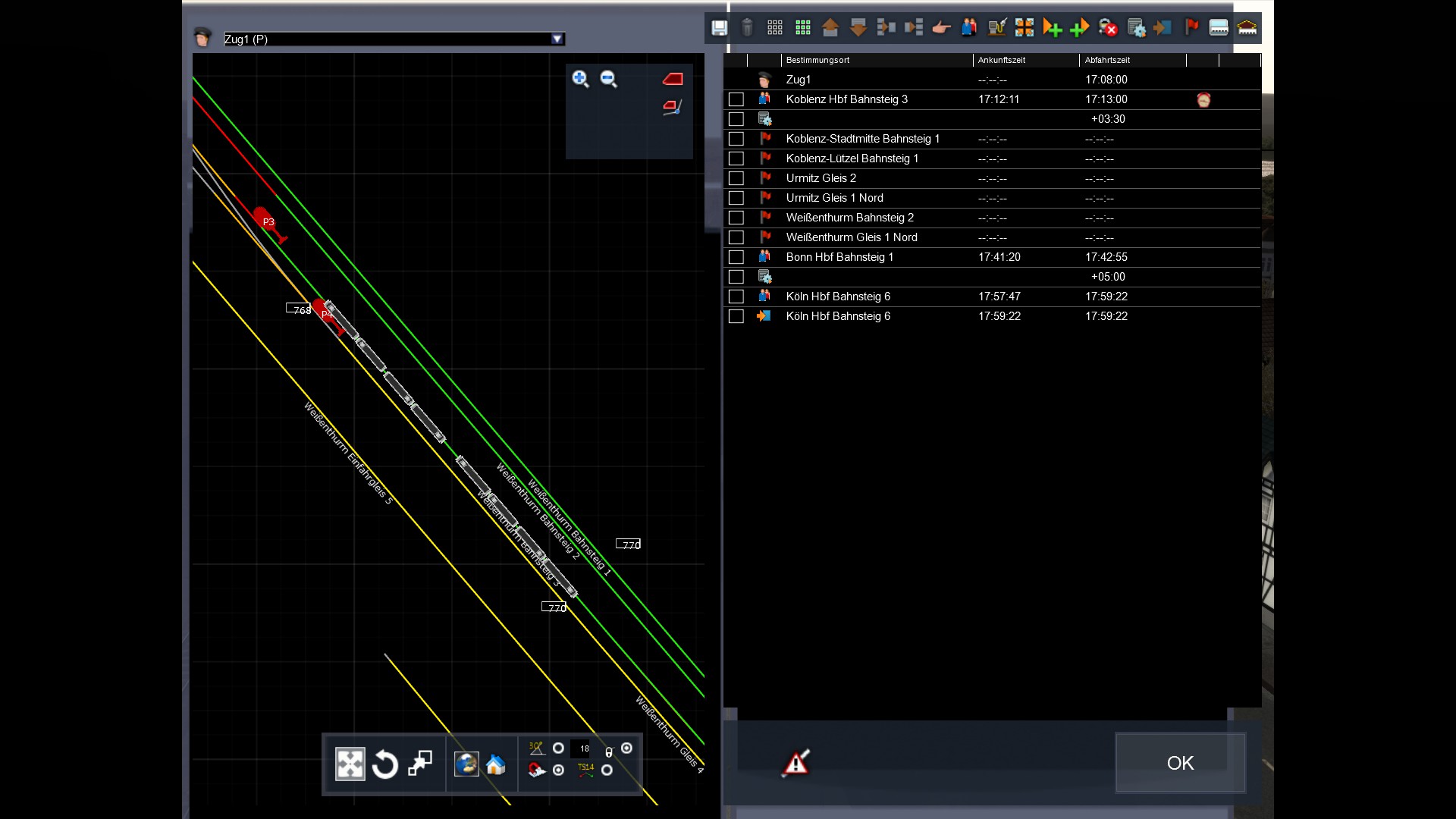Click the rotate tool arrow icon
1456x819 pixels.
[385, 764]
